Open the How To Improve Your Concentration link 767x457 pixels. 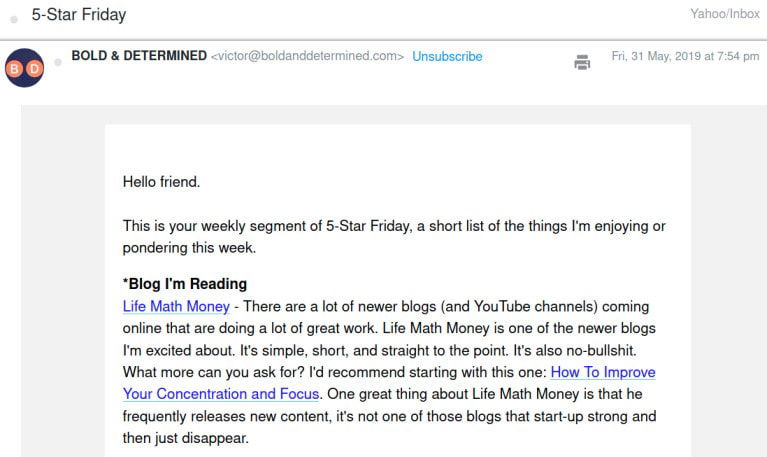[x=603, y=372]
